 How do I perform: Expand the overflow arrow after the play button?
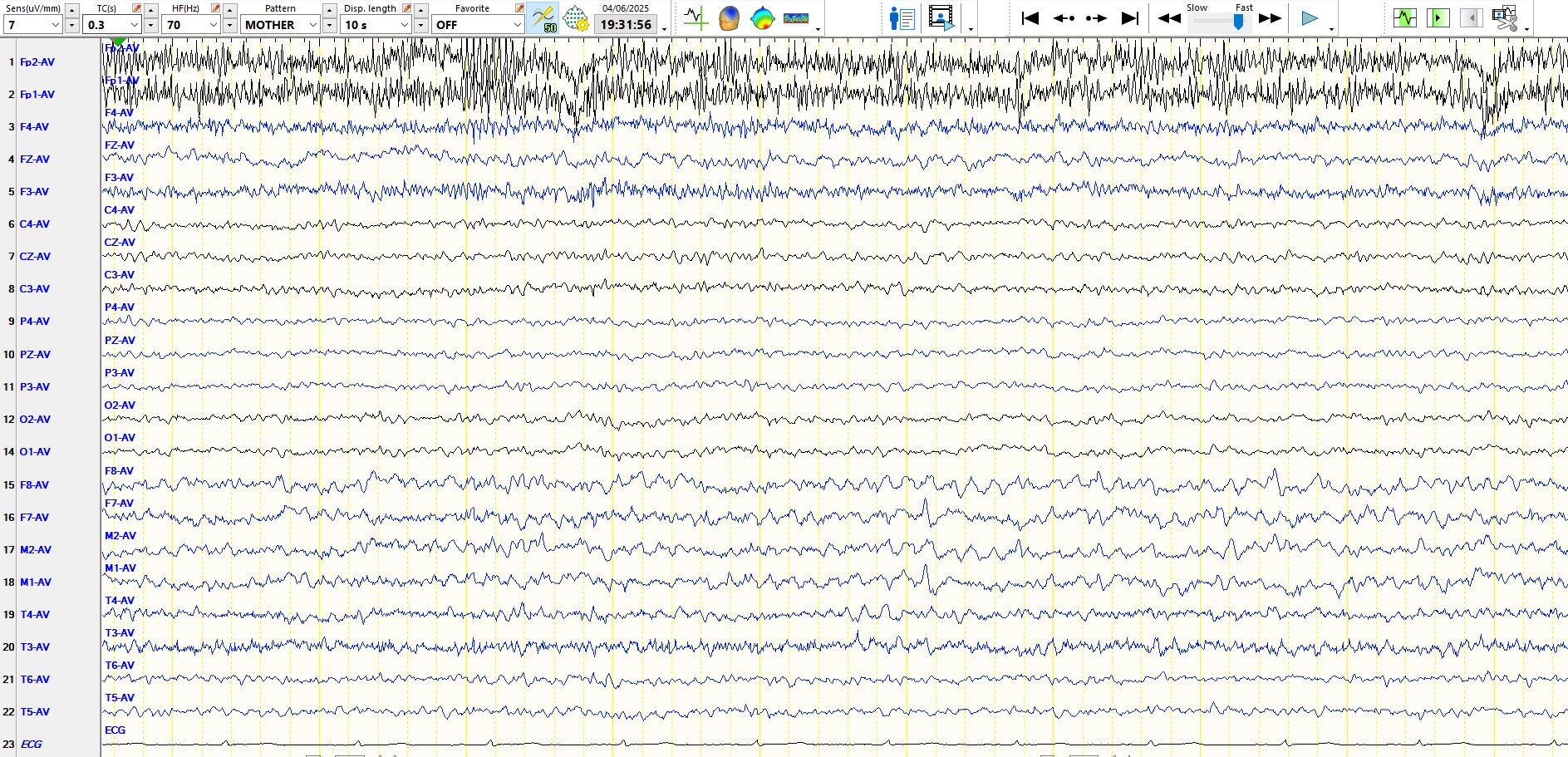(1331, 29)
